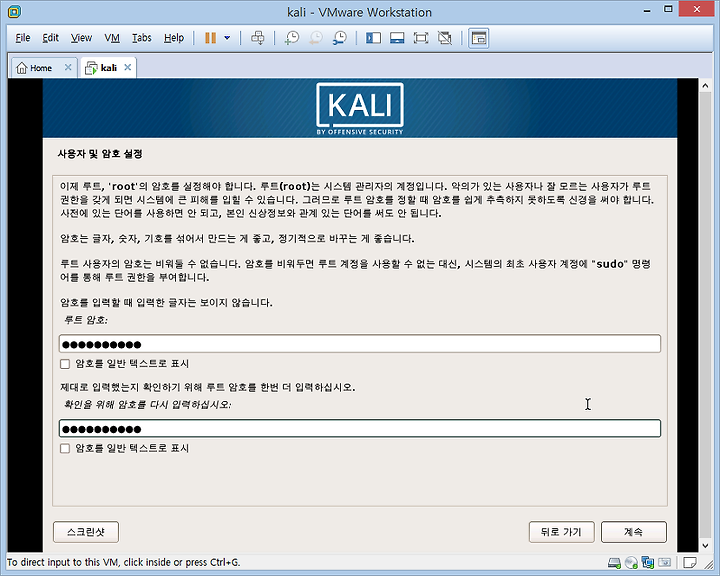720x576 pixels.
Task: Open the message log icon
Action: click(x=689, y=562)
